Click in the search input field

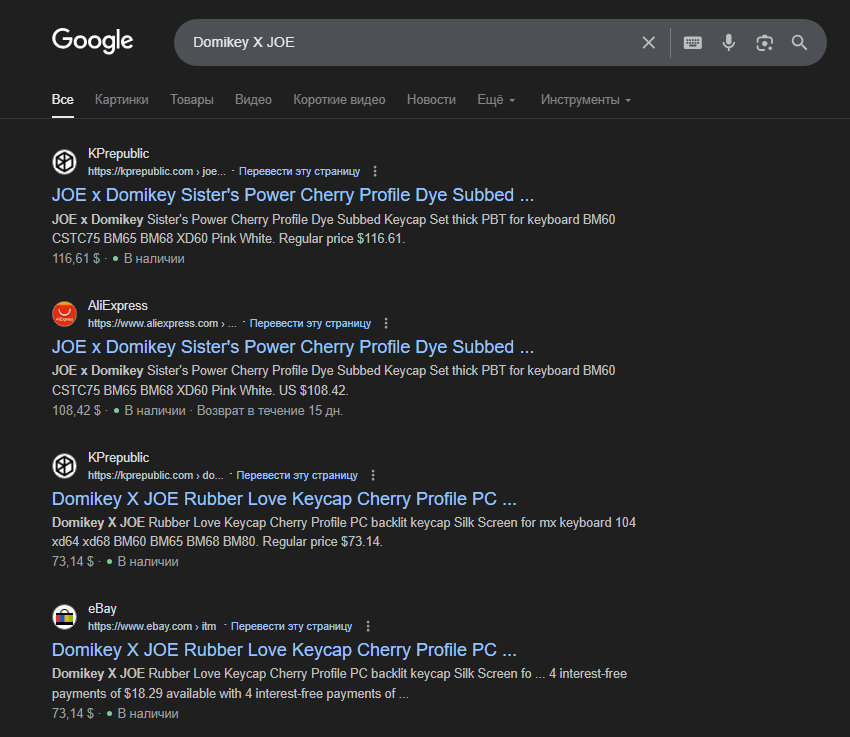point(410,42)
